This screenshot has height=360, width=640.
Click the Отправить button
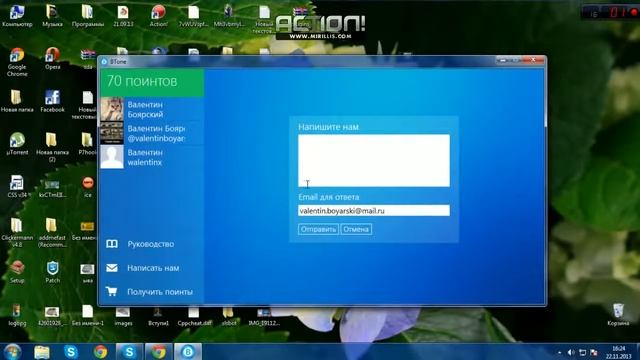click(318, 229)
